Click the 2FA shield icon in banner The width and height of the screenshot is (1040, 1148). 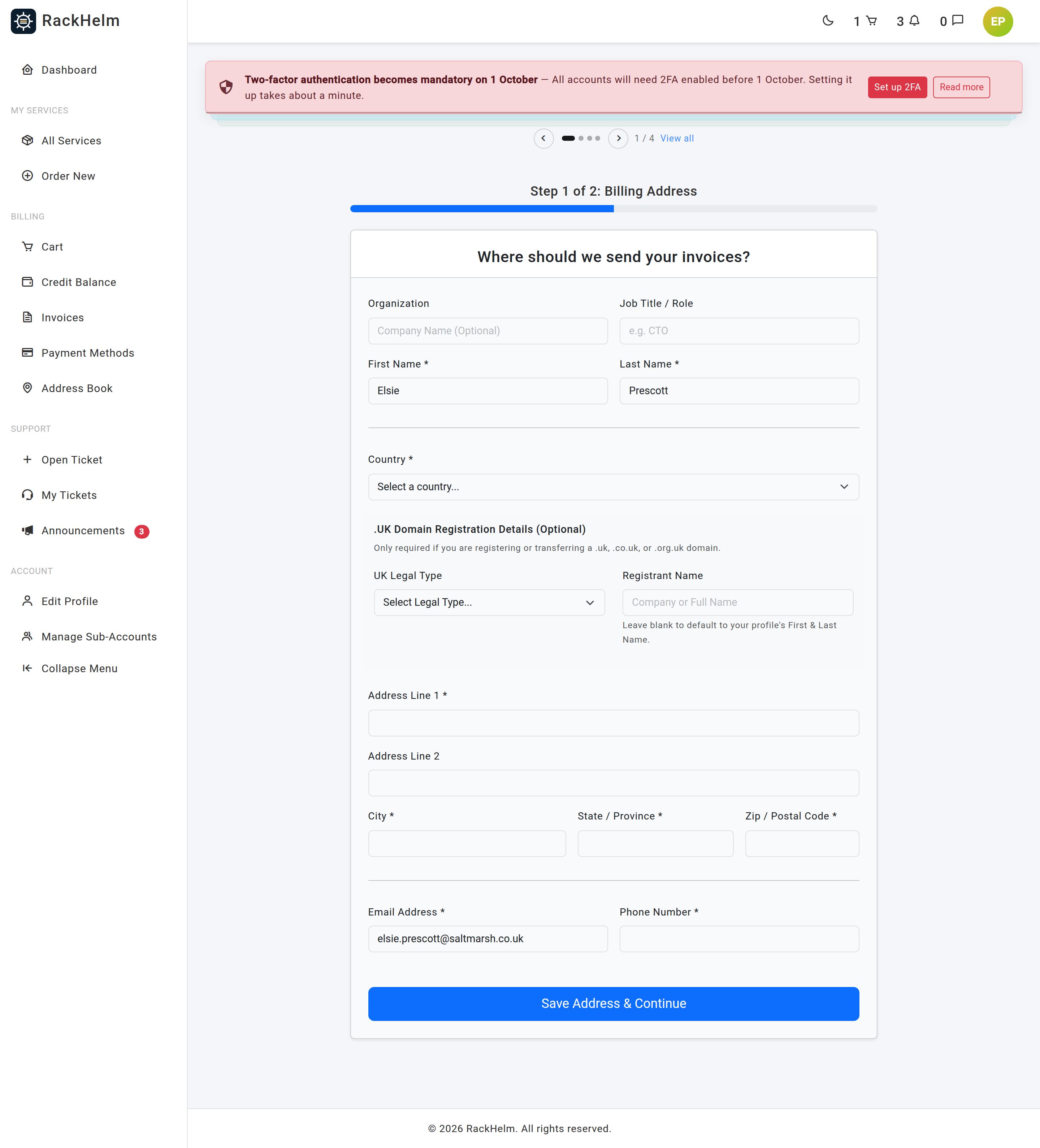pyautogui.click(x=226, y=87)
